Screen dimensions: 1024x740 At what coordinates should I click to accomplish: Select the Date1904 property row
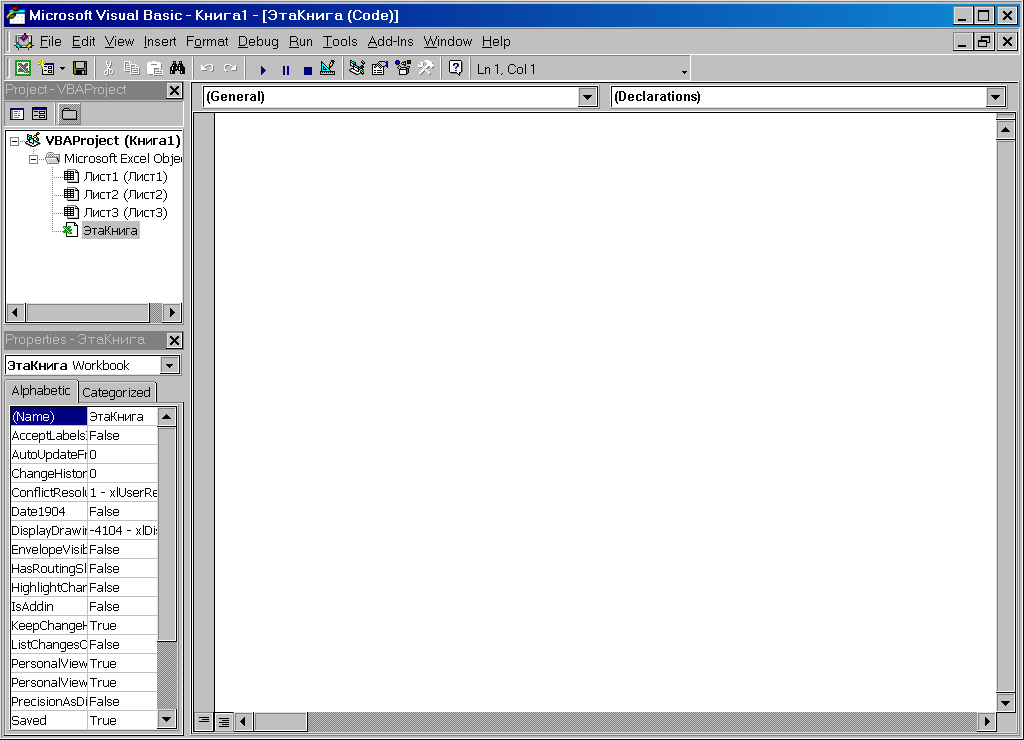point(84,511)
